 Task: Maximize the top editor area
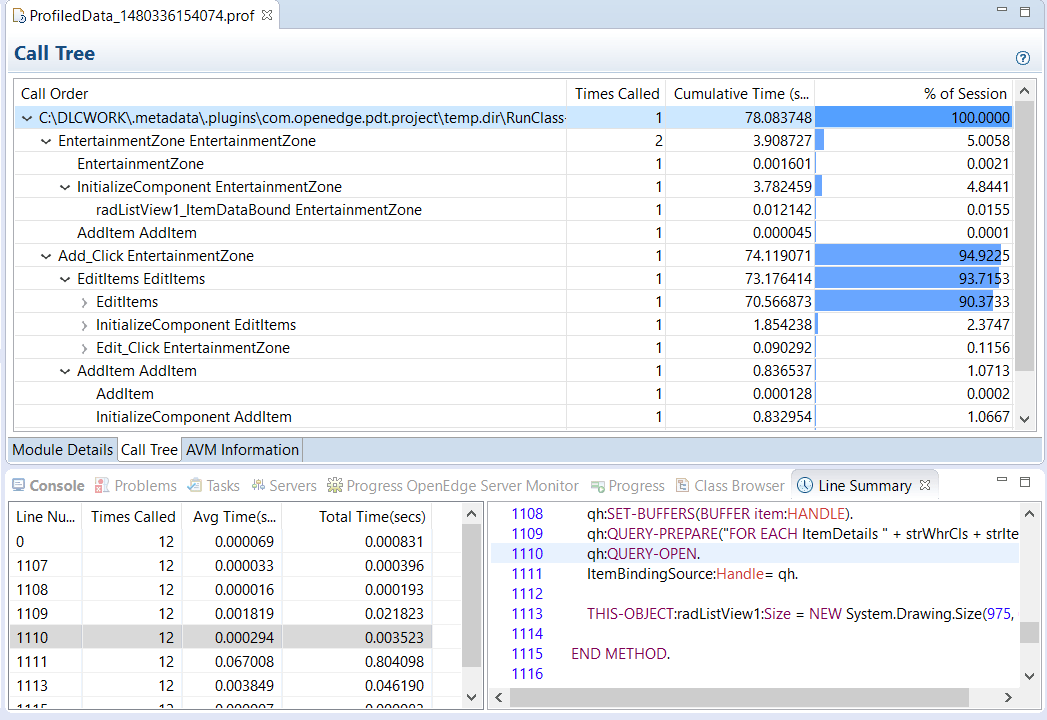(1024, 11)
